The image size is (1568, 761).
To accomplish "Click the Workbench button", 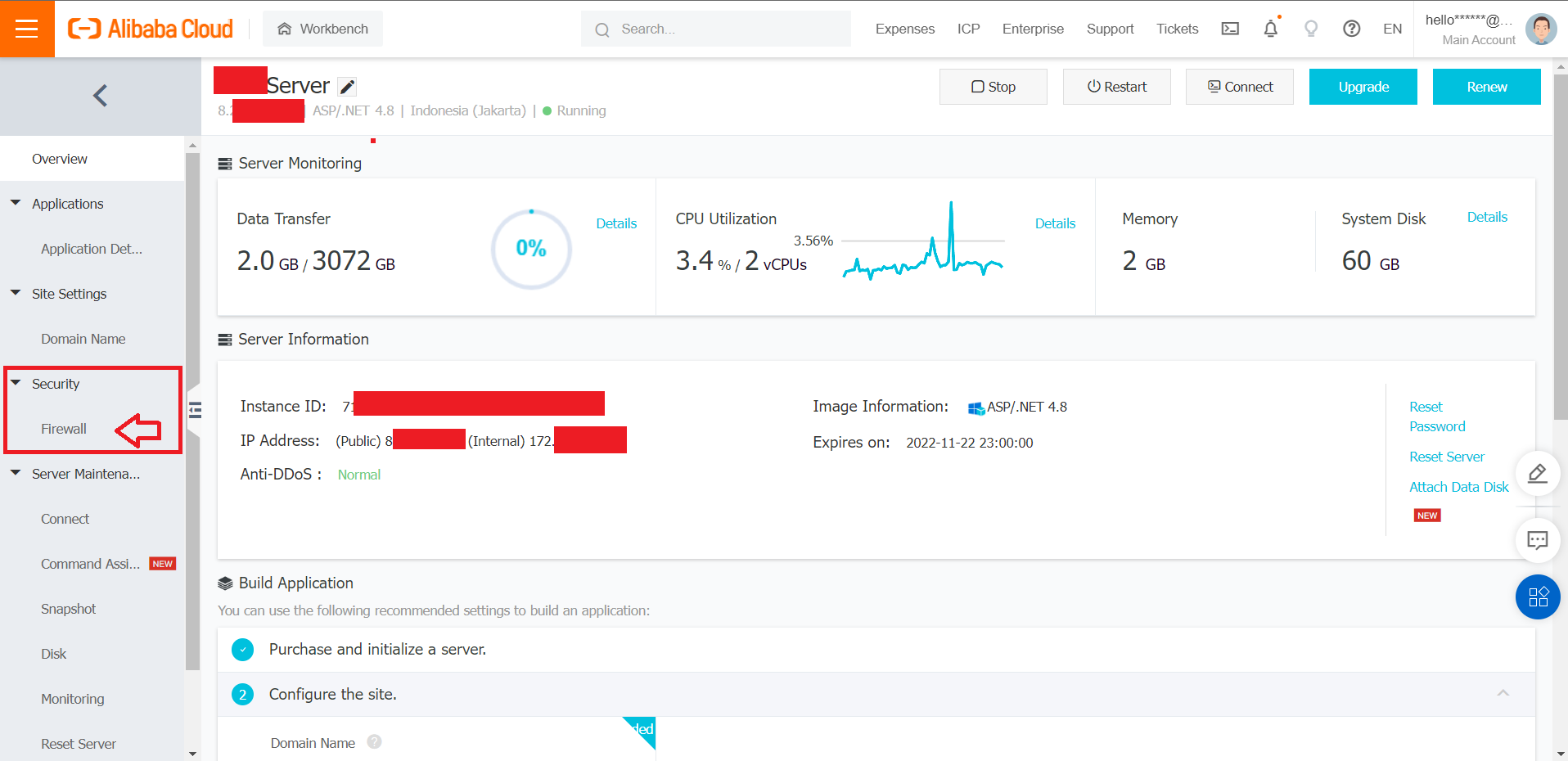I will click(322, 29).
